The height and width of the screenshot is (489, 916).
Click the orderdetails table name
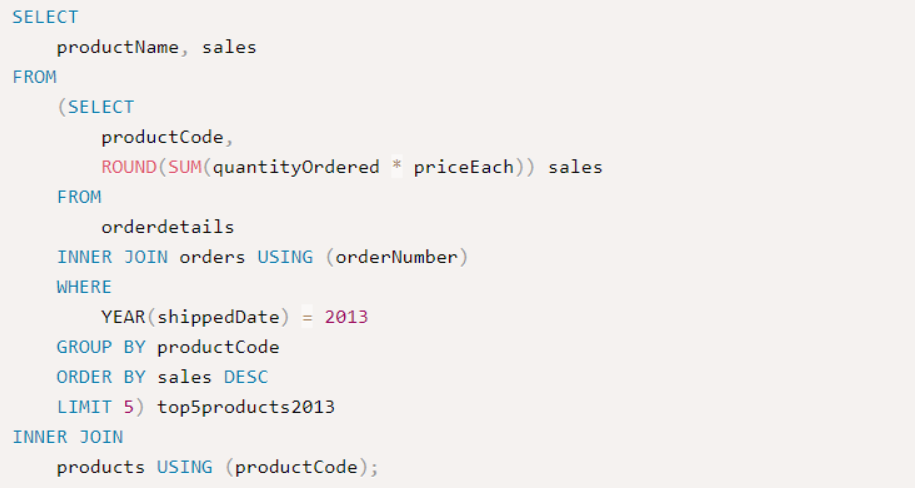point(168,227)
